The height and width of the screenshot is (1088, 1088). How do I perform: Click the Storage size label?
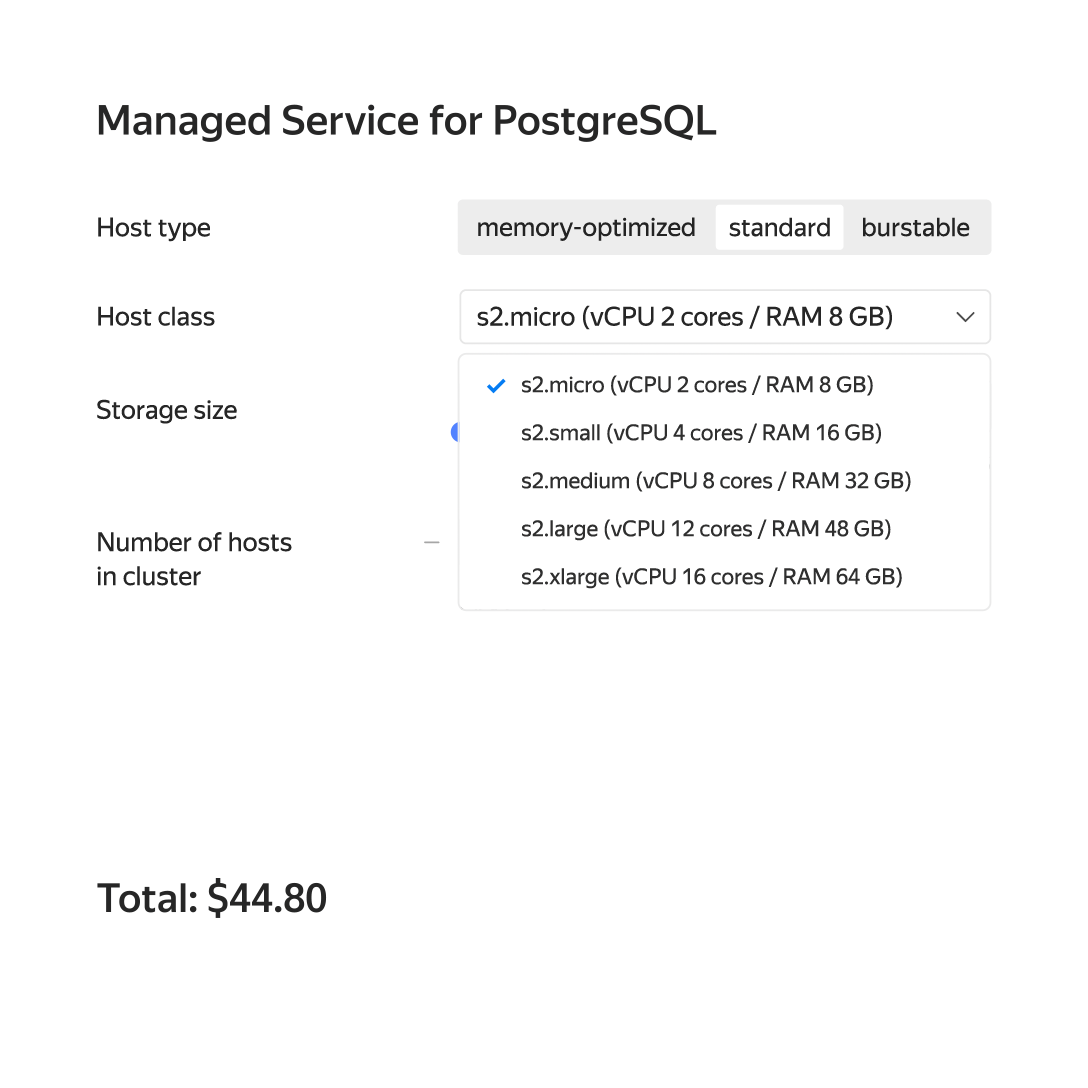point(167,411)
